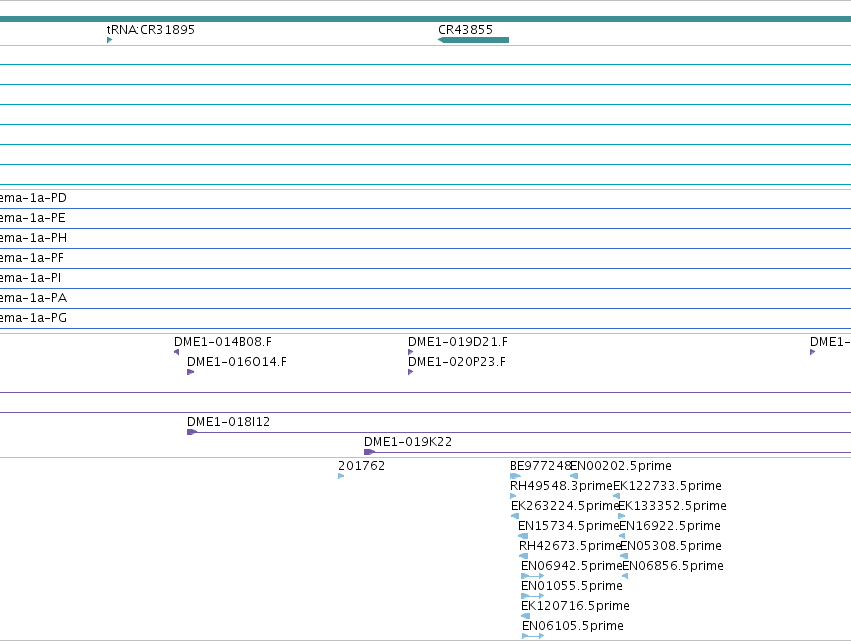Select the EN06856.5prime EST glyph

pyautogui.click(x=625, y=576)
